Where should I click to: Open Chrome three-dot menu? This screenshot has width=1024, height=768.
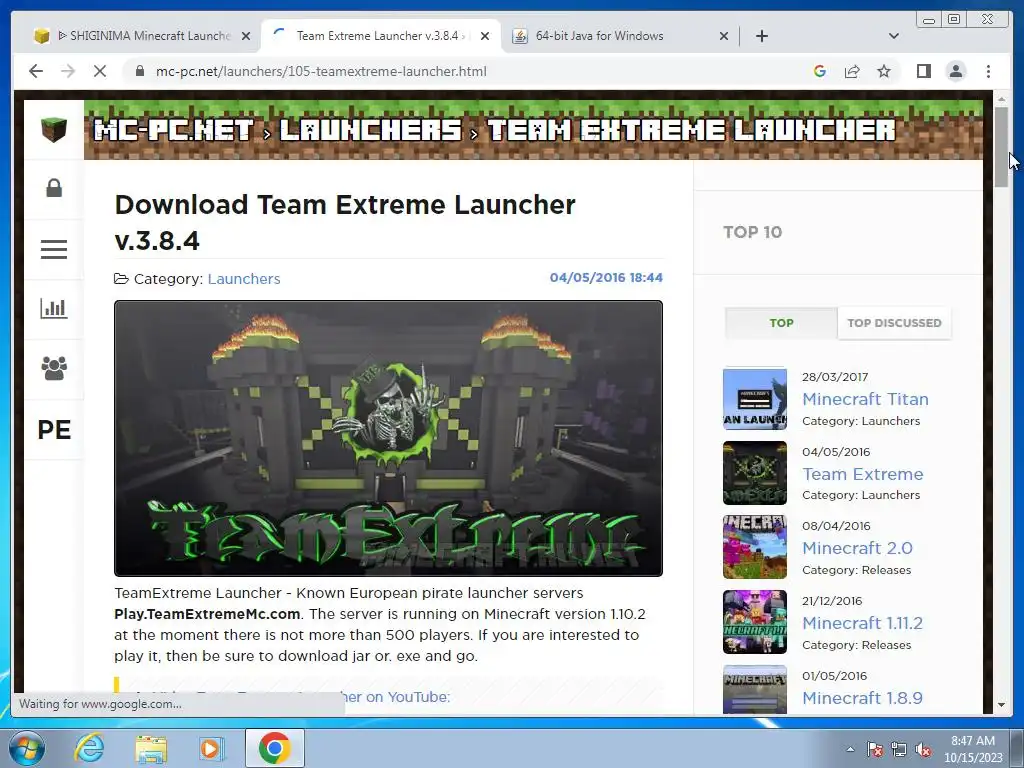click(x=988, y=71)
